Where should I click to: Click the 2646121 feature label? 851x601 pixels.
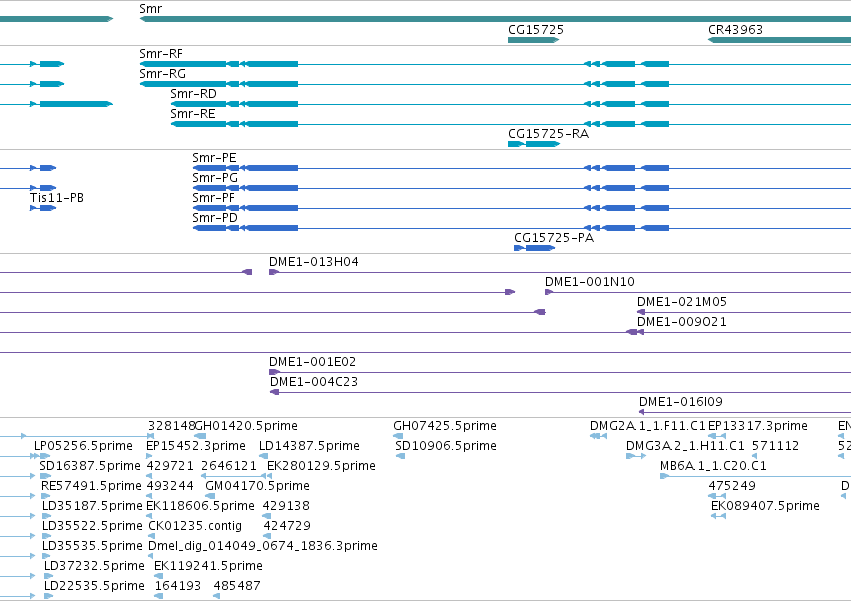[228, 466]
